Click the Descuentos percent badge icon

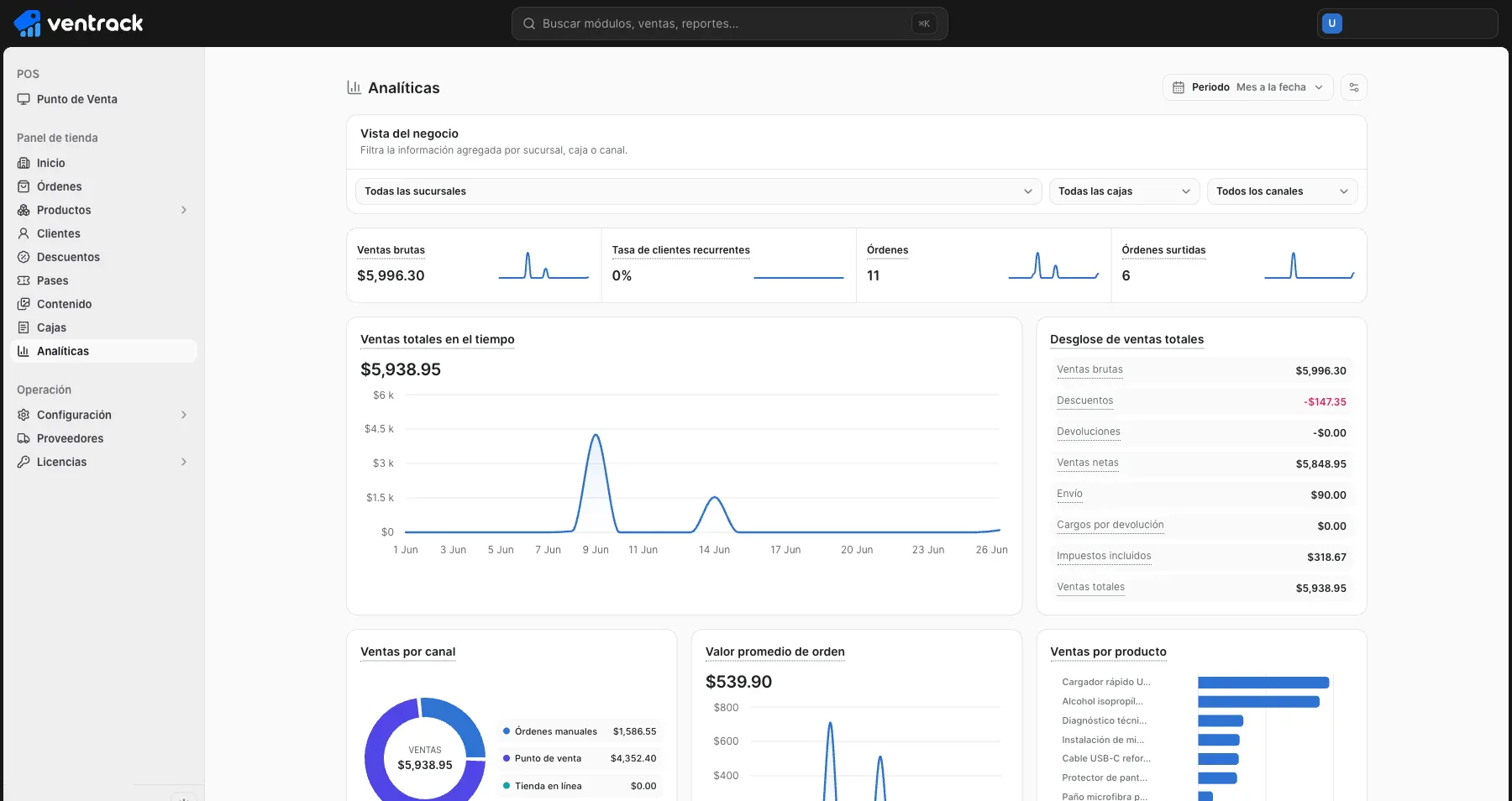[x=24, y=257]
